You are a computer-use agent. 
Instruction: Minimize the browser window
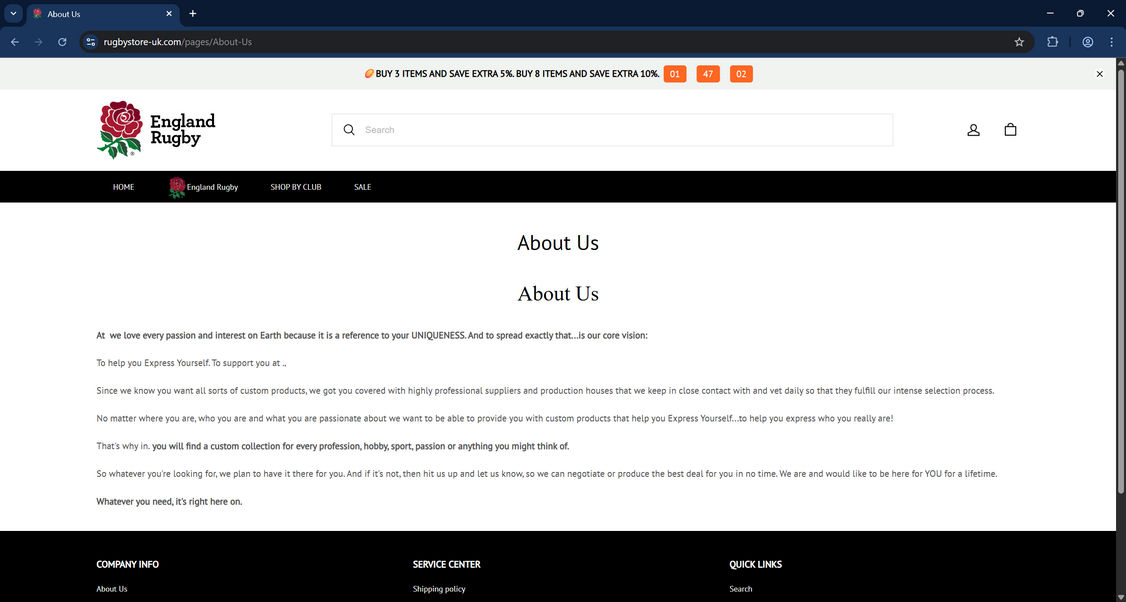[1050, 14]
